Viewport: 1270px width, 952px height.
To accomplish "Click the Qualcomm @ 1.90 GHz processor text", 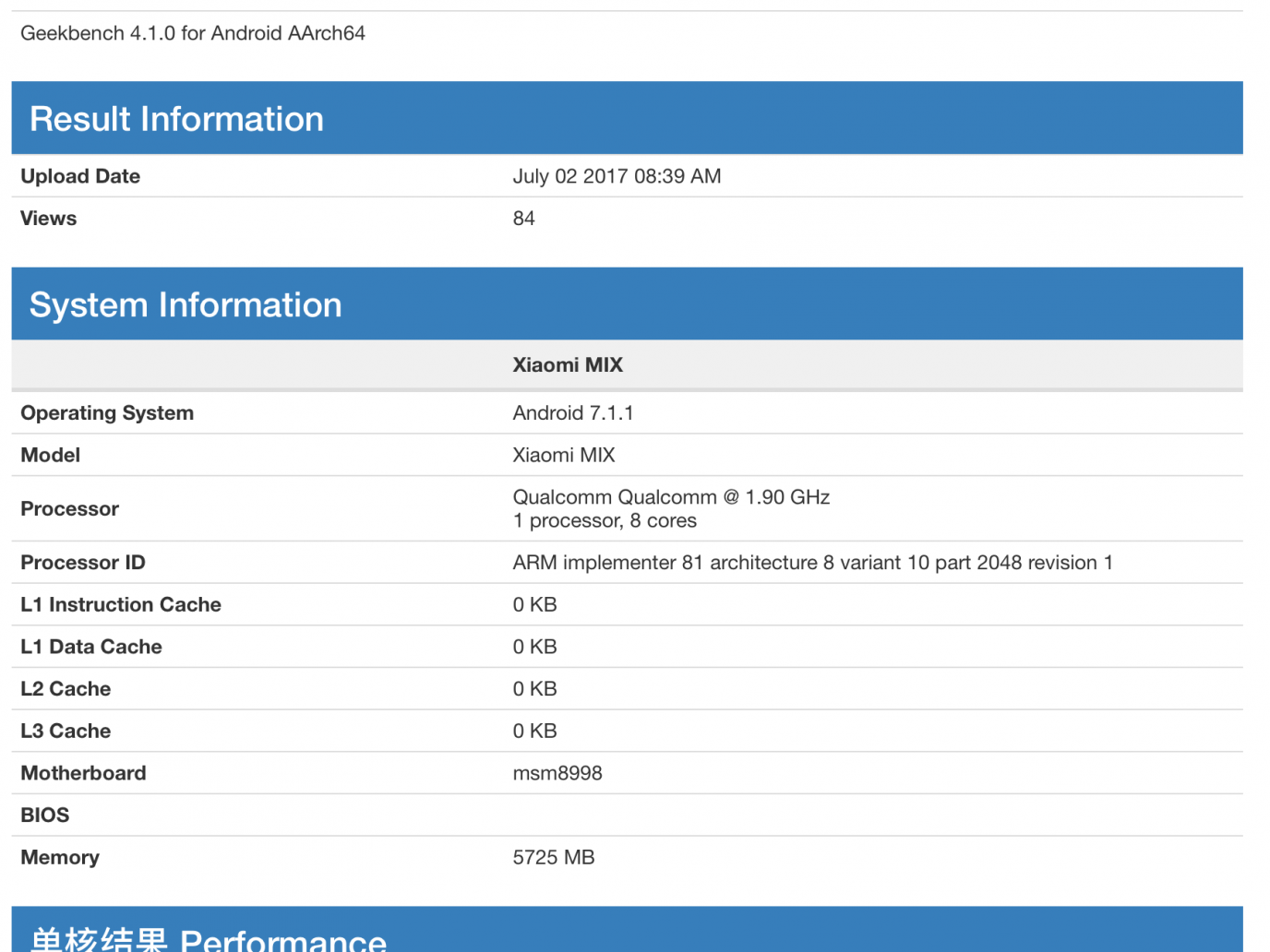I will coord(671,497).
